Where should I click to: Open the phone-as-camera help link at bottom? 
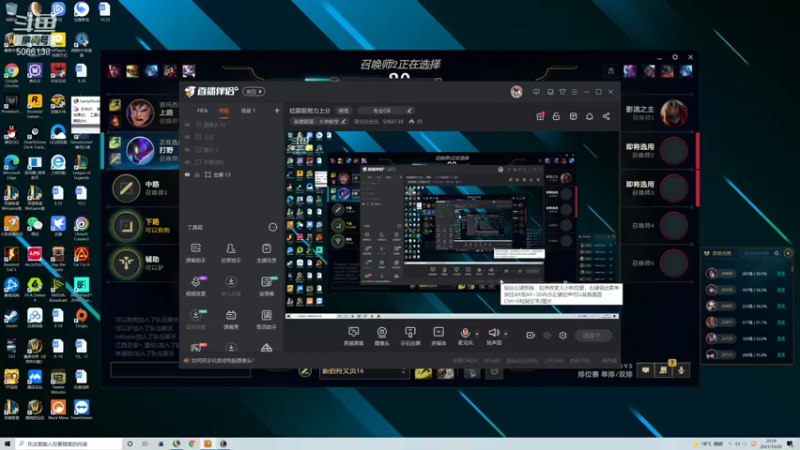click(222, 360)
